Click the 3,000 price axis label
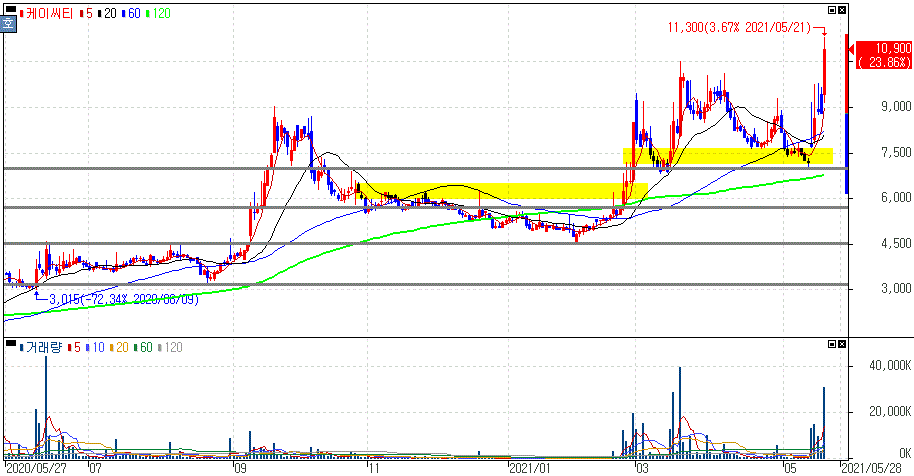 [896, 288]
